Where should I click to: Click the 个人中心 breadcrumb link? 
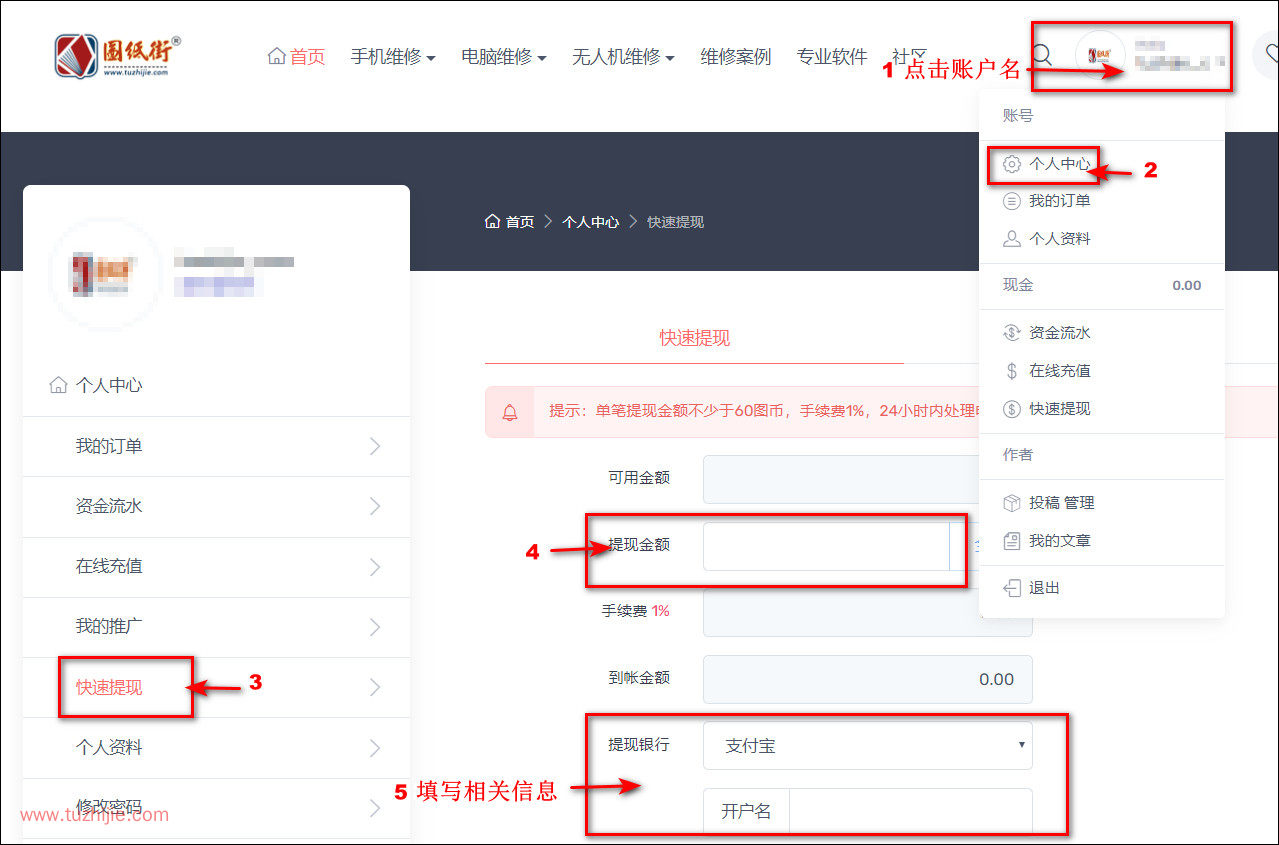[590, 222]
